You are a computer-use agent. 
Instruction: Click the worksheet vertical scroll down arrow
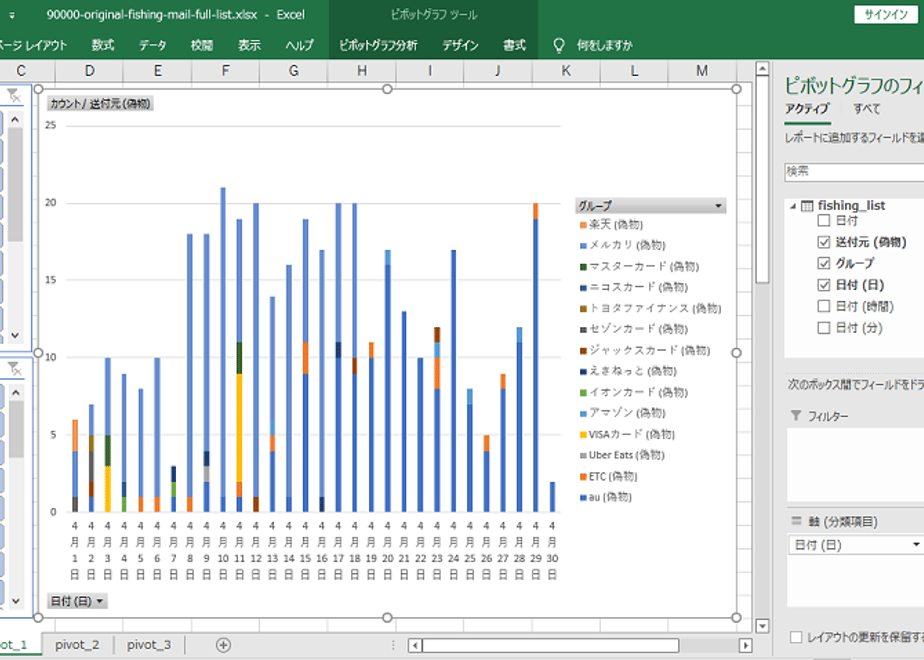pos(762,626)
